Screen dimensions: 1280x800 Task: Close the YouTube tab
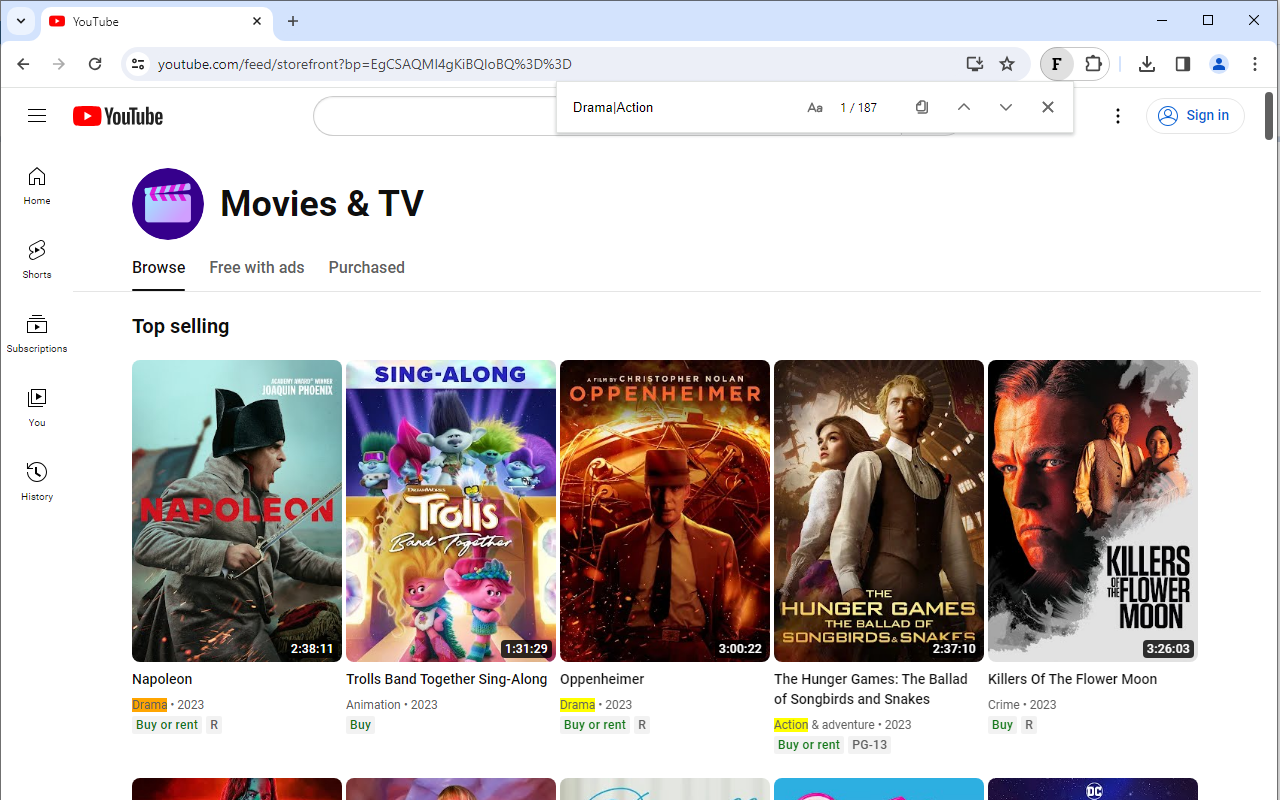tap(257, 21)
